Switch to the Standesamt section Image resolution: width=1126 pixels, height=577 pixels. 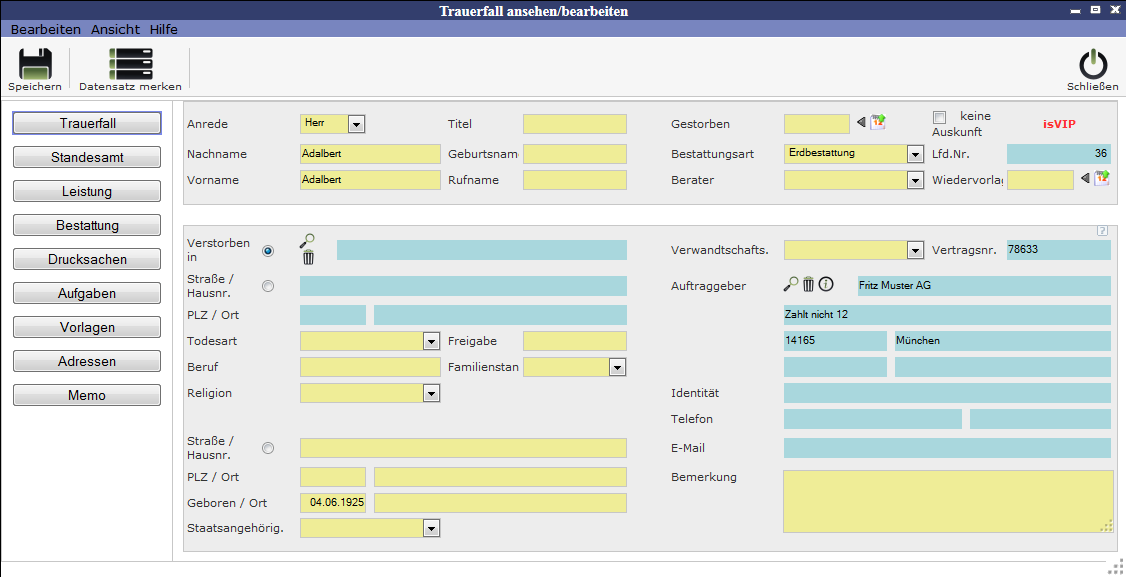coord(87,158)
